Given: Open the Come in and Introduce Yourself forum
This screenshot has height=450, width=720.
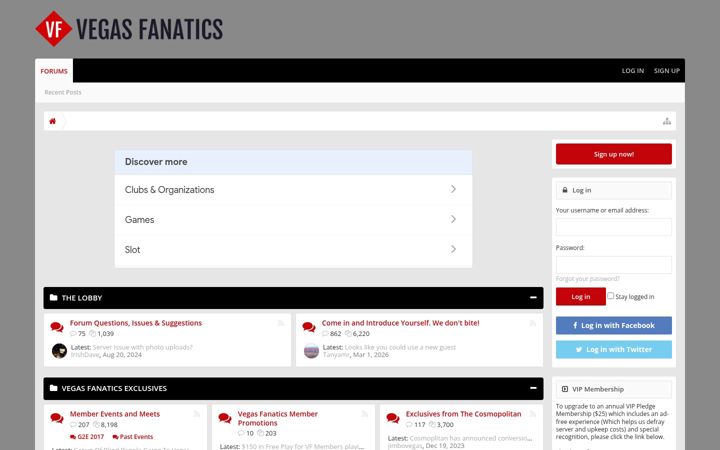Looking at the screenshot, I should click(x=400, y=323).
